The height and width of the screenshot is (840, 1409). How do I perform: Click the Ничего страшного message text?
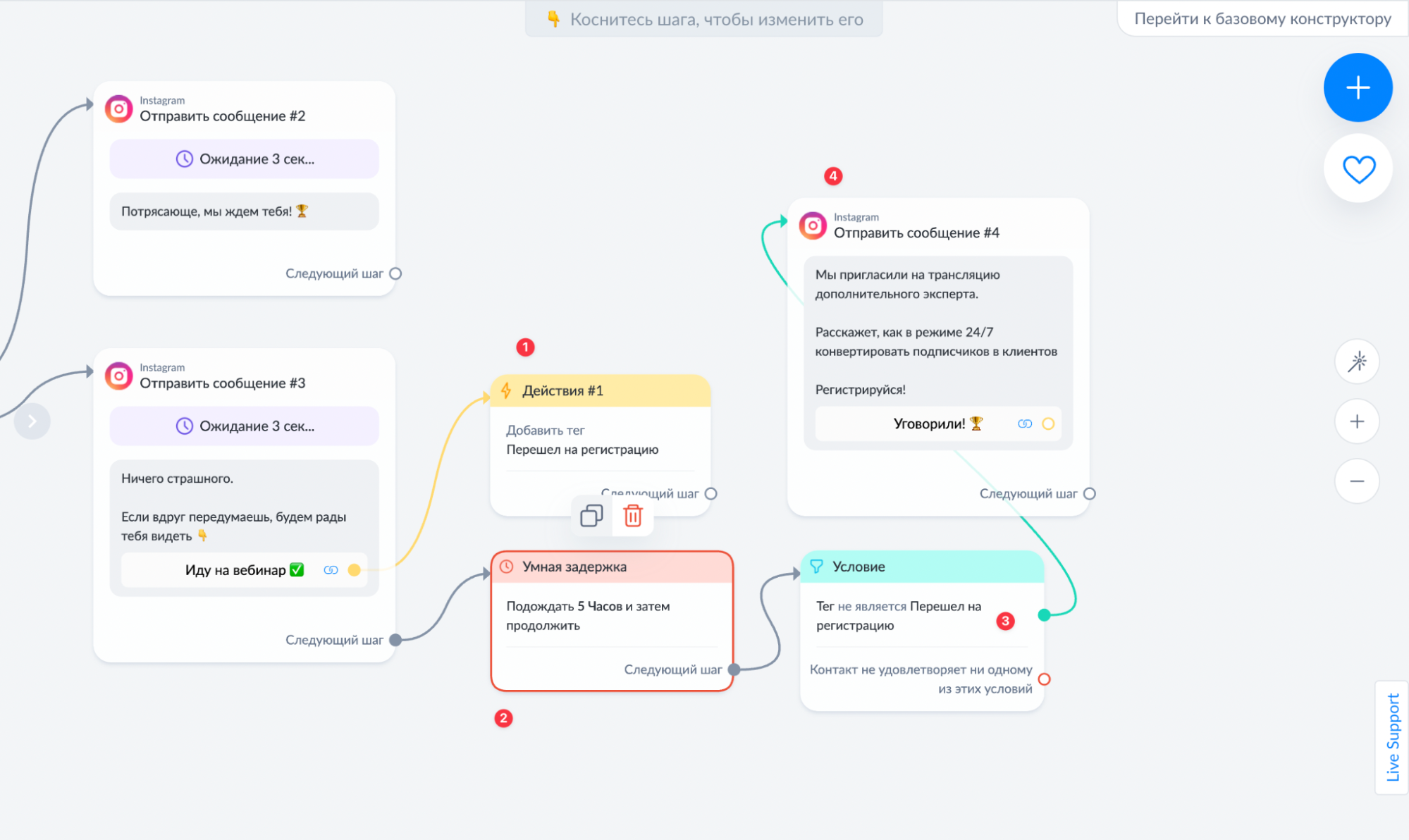(x=177, y=478)
